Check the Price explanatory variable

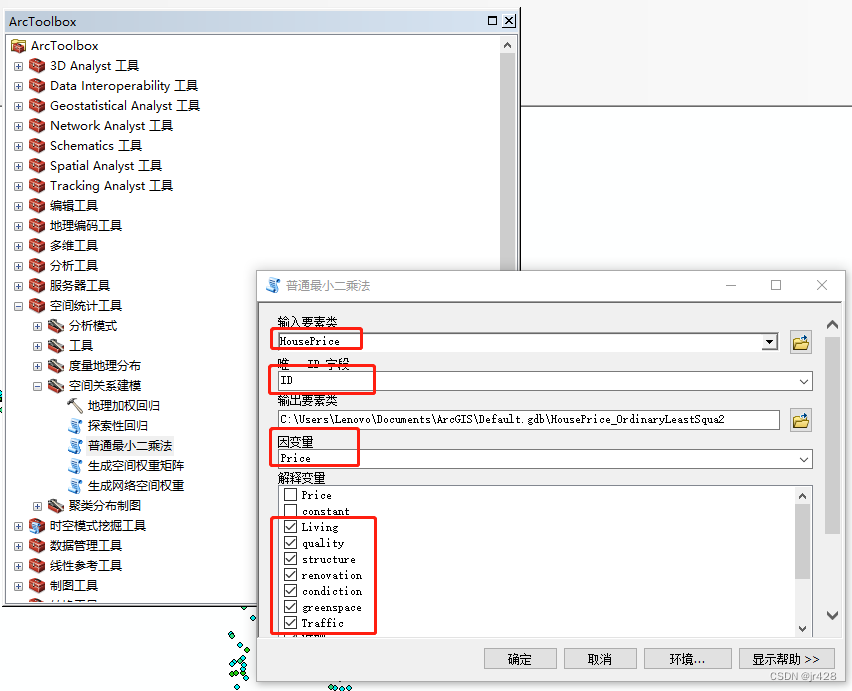coord(291,495)
